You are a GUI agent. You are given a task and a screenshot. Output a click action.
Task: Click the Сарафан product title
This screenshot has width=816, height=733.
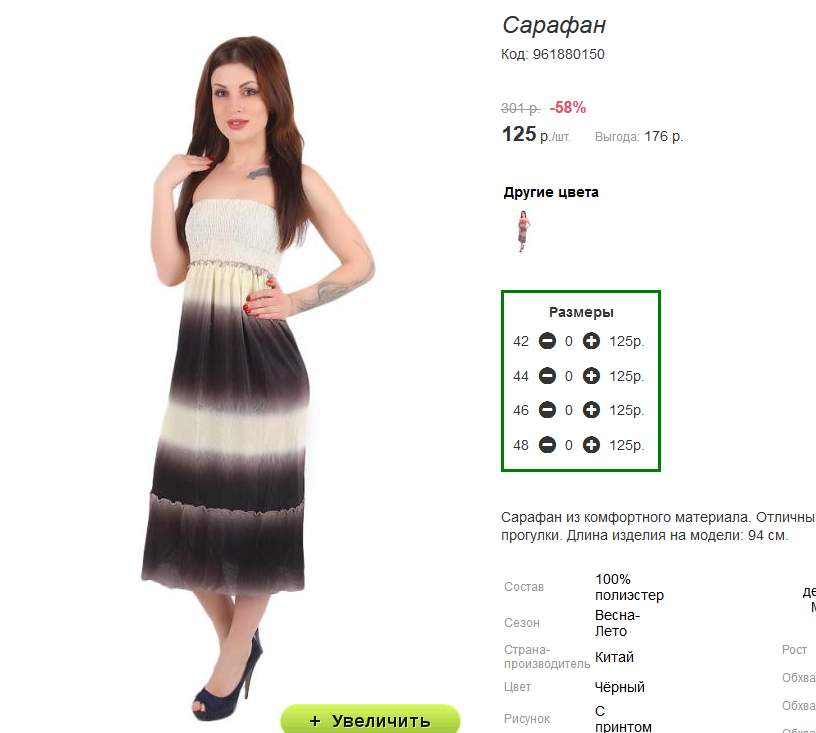(554, 25)
